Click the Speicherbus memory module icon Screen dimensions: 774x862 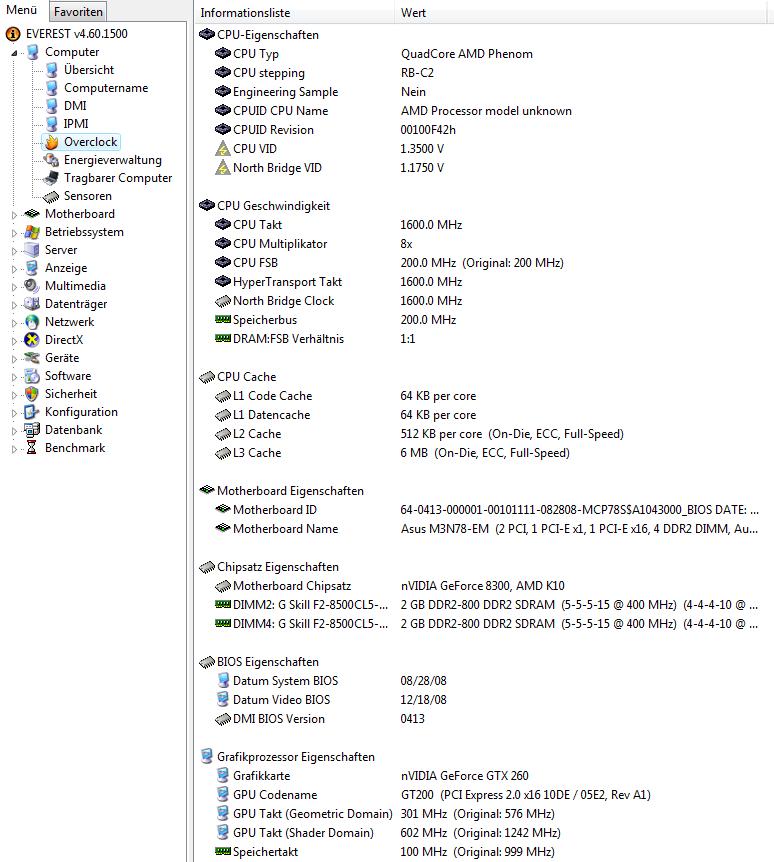223,319
